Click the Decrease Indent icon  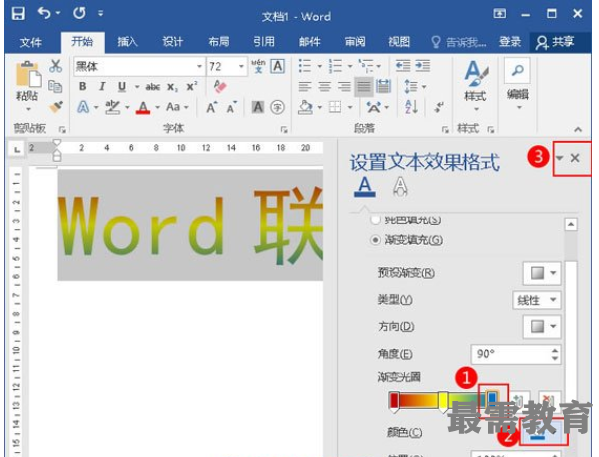[x=403, y=66]
